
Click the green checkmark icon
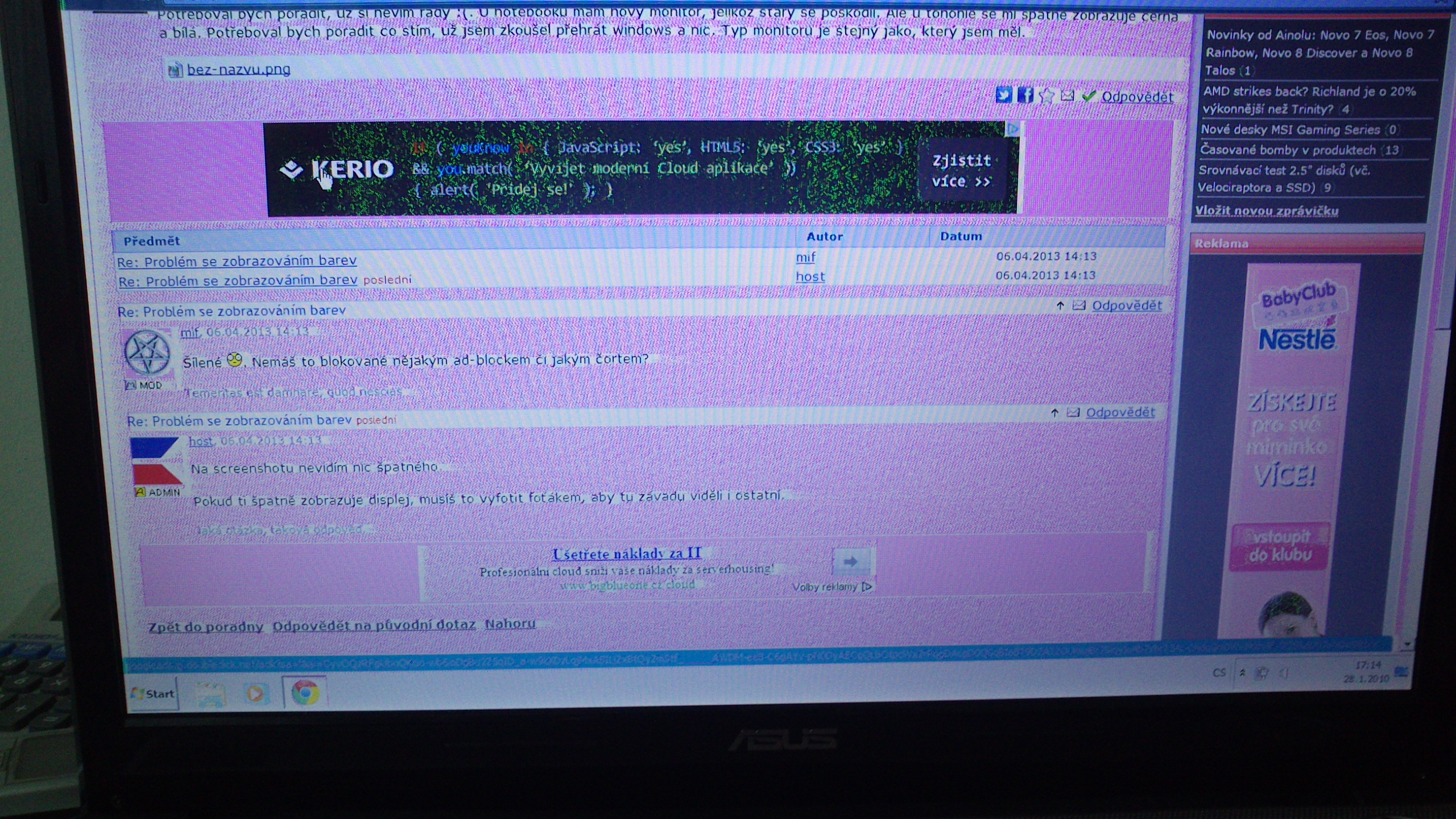pos(1089,97)
